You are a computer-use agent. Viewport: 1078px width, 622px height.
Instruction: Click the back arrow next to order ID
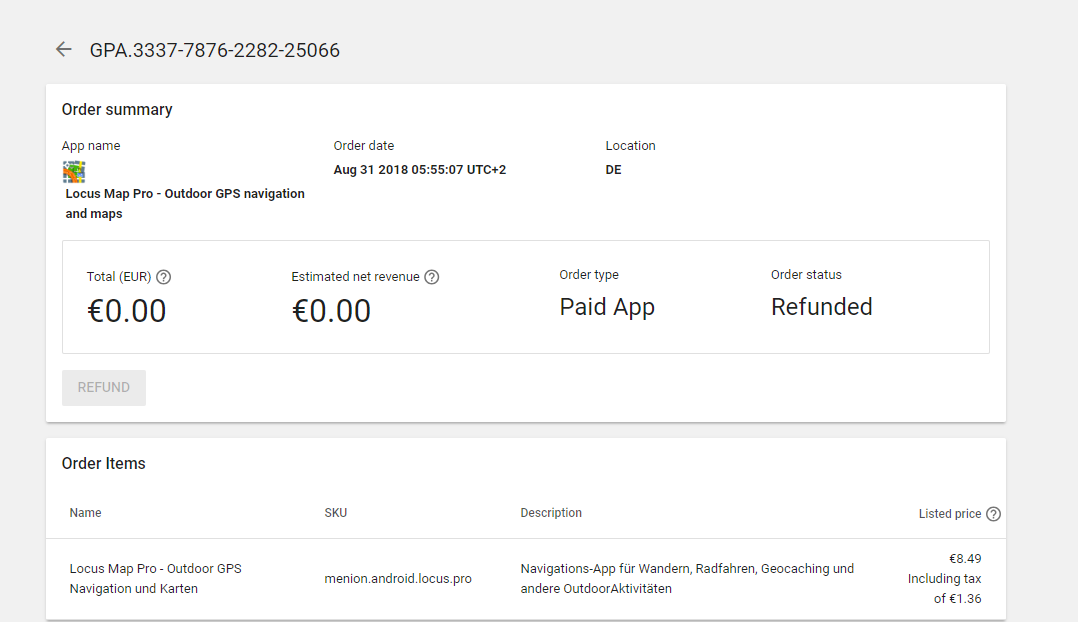[64, 49]
